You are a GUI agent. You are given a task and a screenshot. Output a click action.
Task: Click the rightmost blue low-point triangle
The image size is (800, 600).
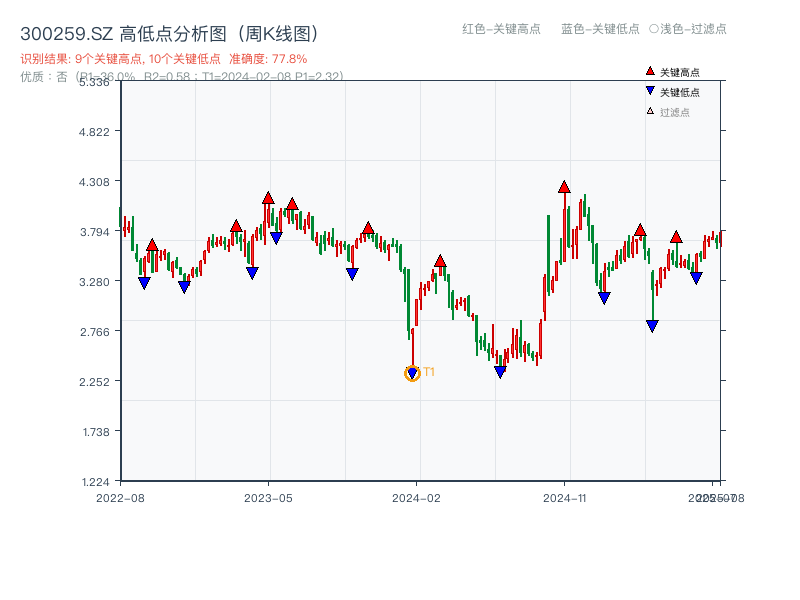(x=696, y=278)
